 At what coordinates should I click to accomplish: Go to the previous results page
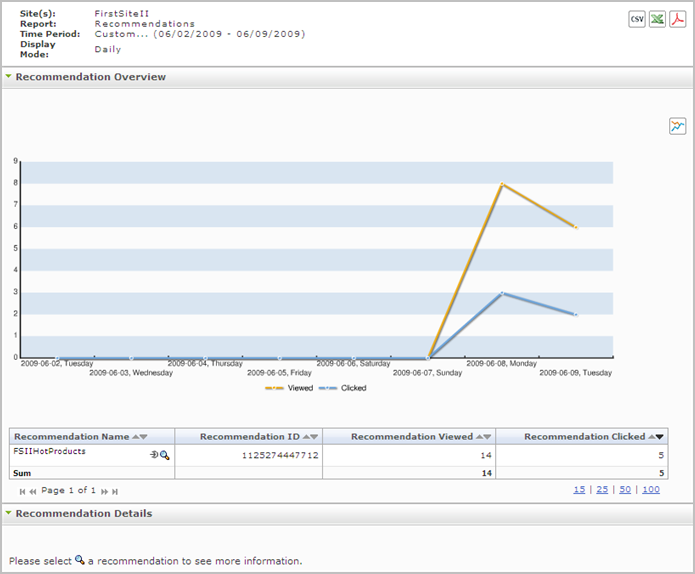33,492
